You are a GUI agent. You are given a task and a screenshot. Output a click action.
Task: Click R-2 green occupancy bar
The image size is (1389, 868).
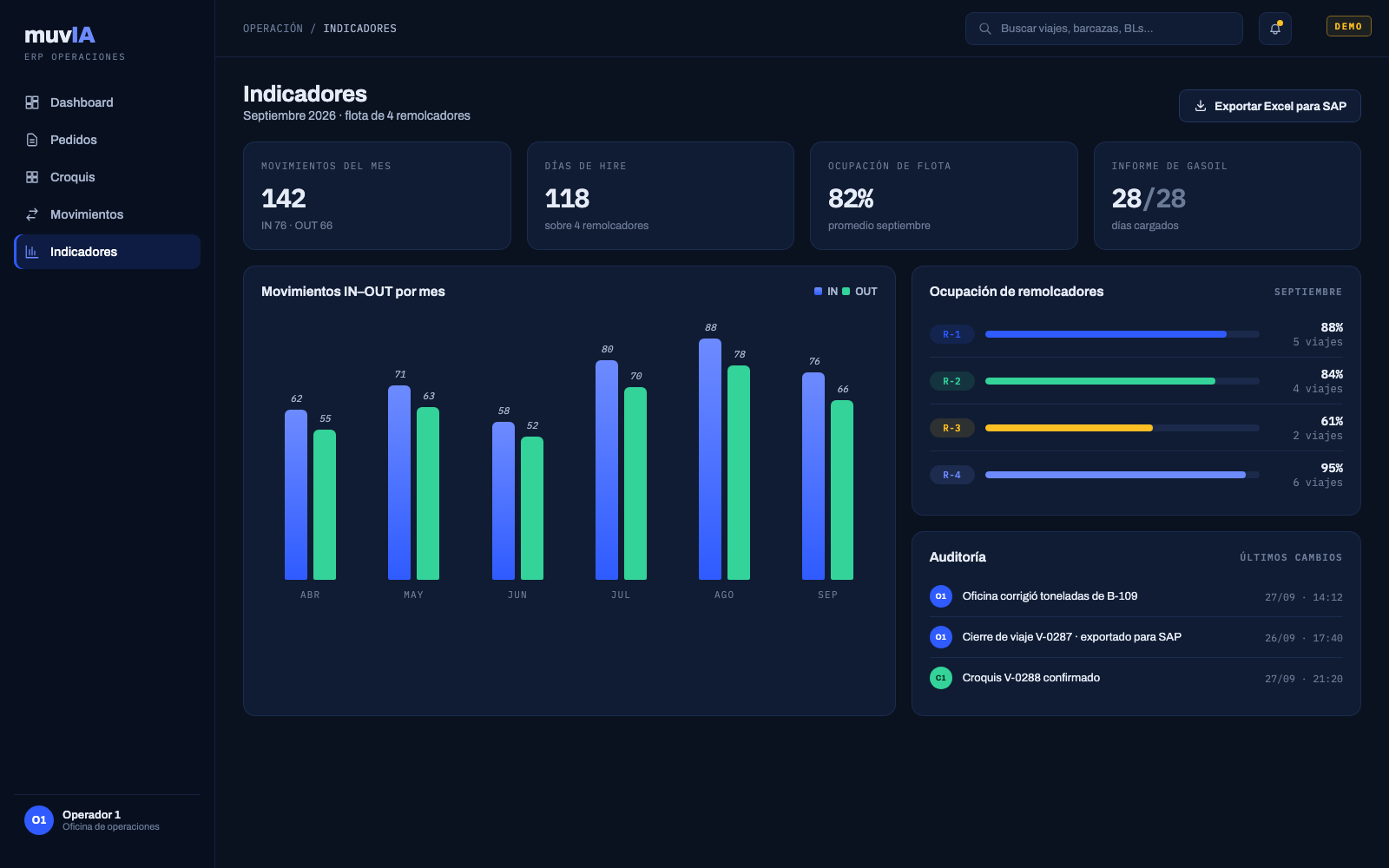(1122, 381)
